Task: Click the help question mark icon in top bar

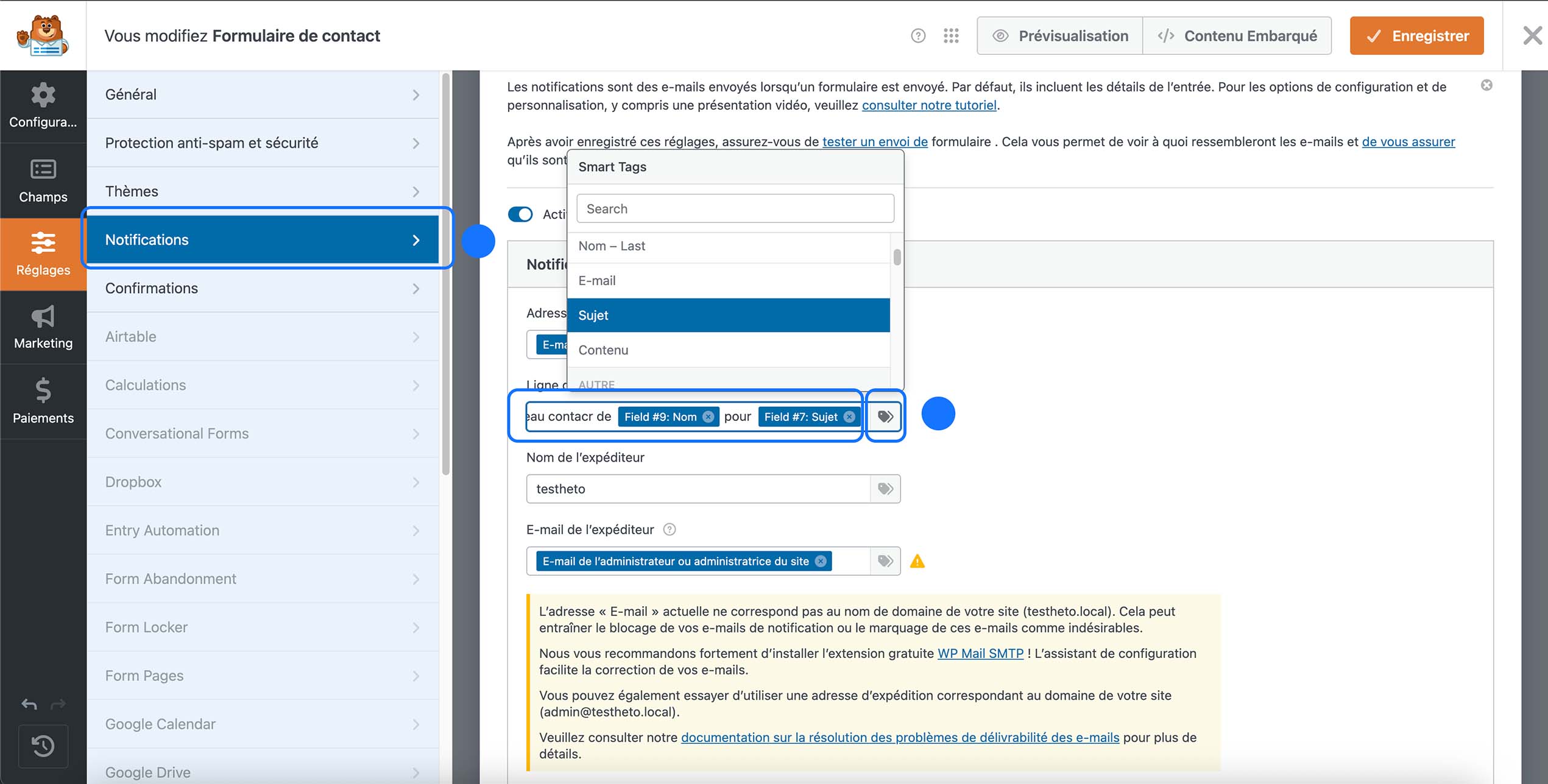Action: tap(917, 35)
